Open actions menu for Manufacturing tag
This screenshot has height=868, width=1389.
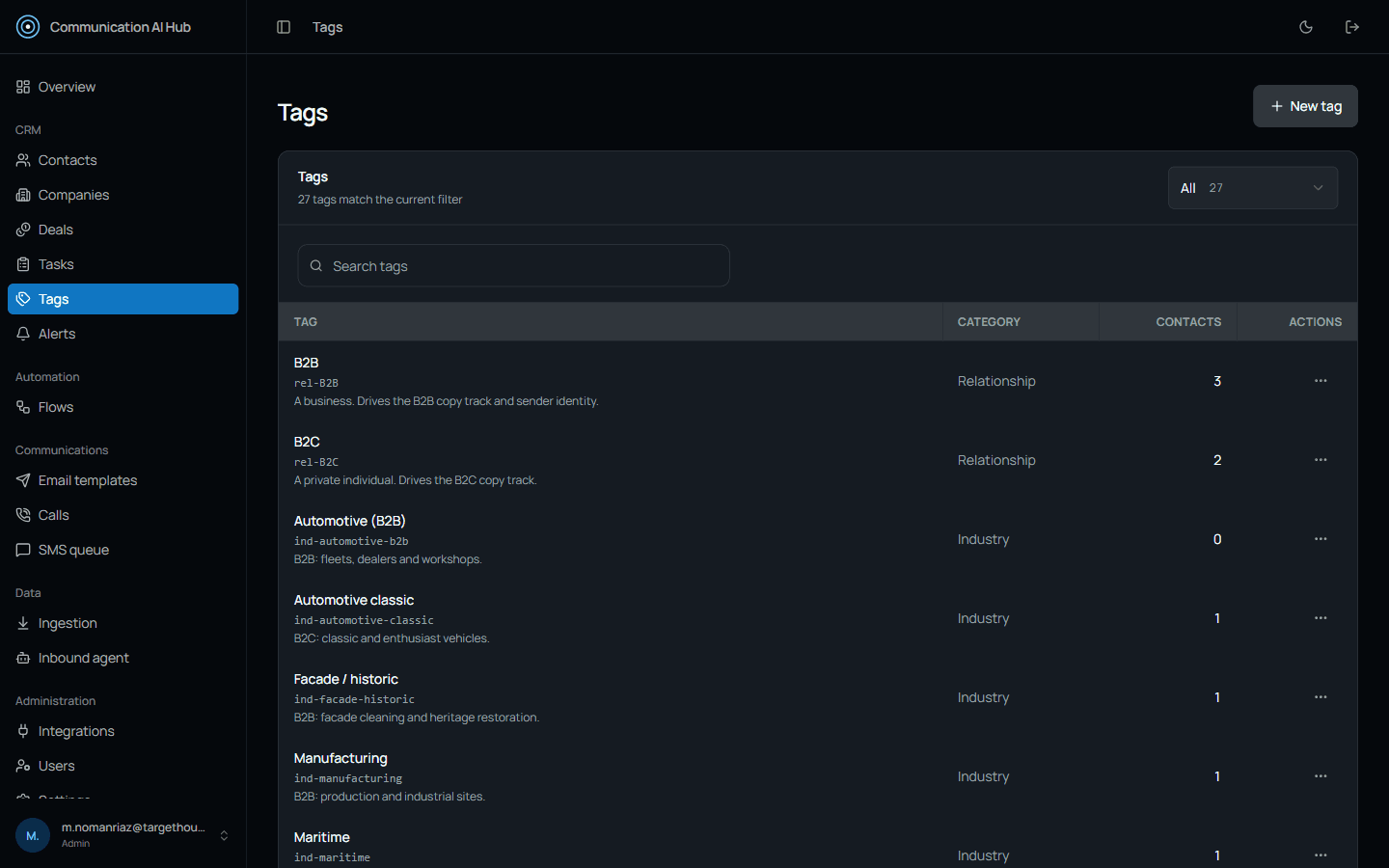coord(1321,776)
